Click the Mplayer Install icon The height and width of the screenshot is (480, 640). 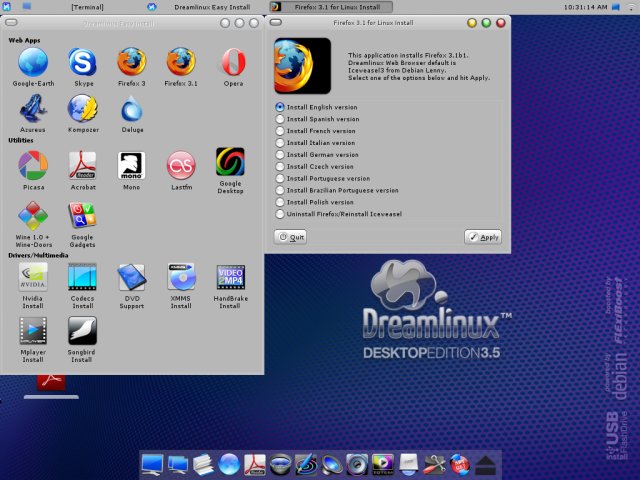click(x=33, y=331)
